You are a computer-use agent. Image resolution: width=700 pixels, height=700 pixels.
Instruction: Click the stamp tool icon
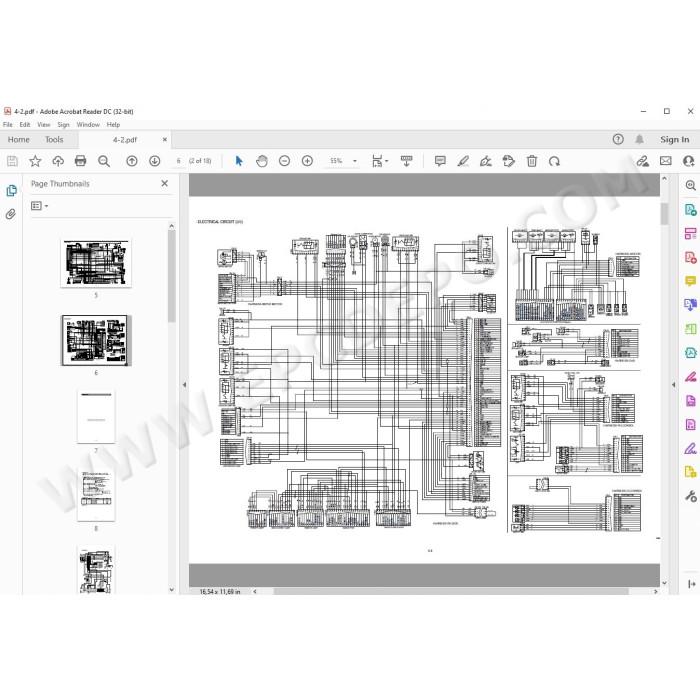(x=508, y=161)
